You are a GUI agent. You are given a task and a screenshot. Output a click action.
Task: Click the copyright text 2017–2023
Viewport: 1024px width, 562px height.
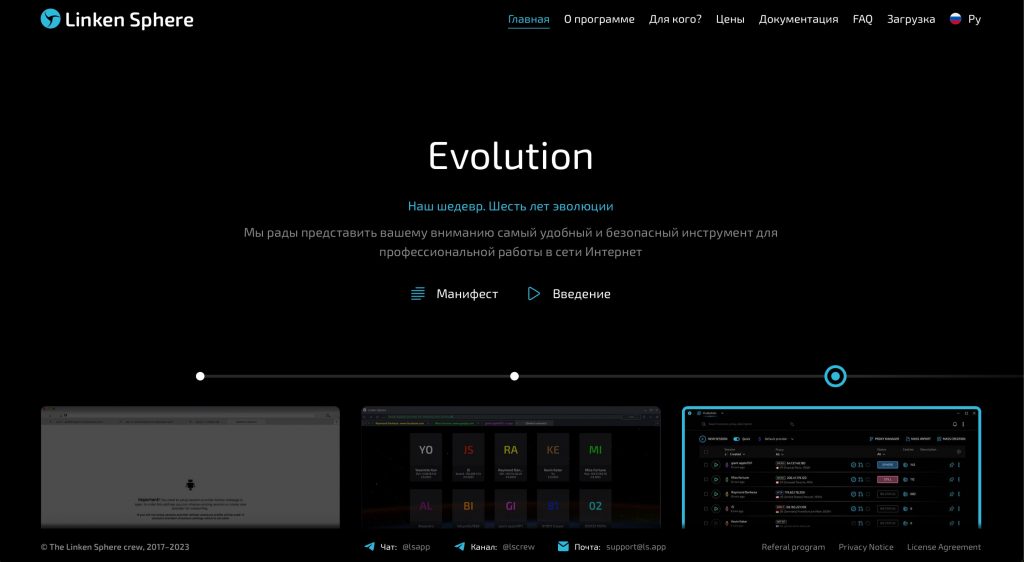115,547
